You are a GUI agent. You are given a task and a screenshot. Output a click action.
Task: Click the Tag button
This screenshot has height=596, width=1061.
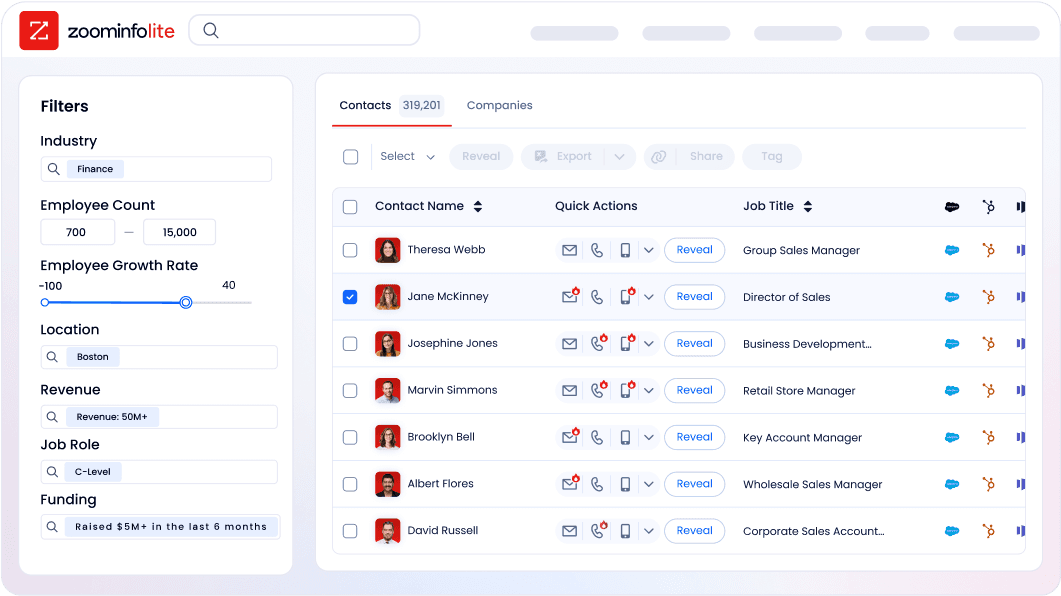771,156
